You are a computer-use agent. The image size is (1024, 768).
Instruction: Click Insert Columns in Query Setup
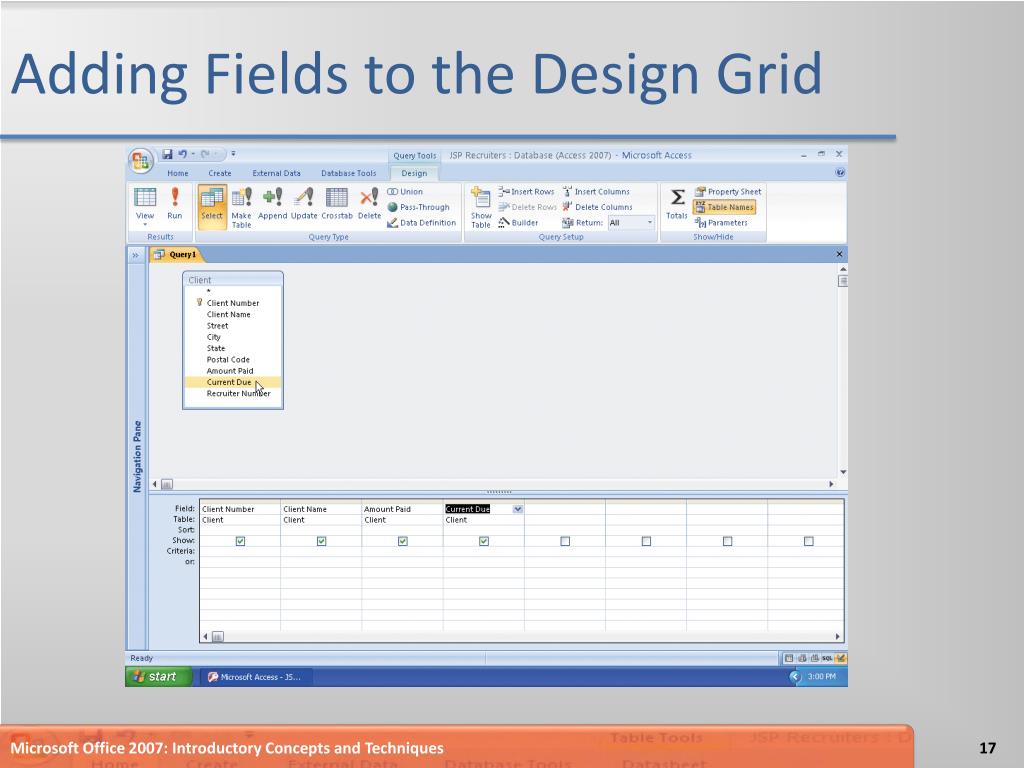596,191
